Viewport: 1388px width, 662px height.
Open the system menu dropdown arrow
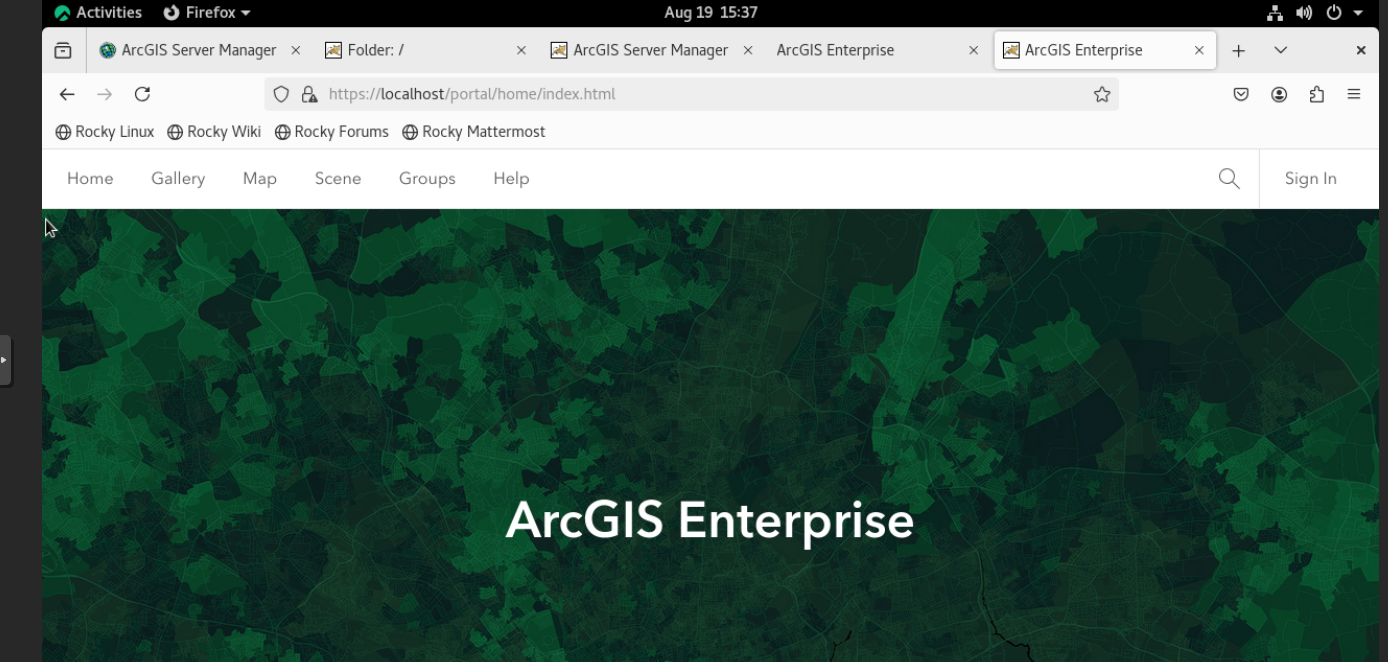pos(1358,13)
